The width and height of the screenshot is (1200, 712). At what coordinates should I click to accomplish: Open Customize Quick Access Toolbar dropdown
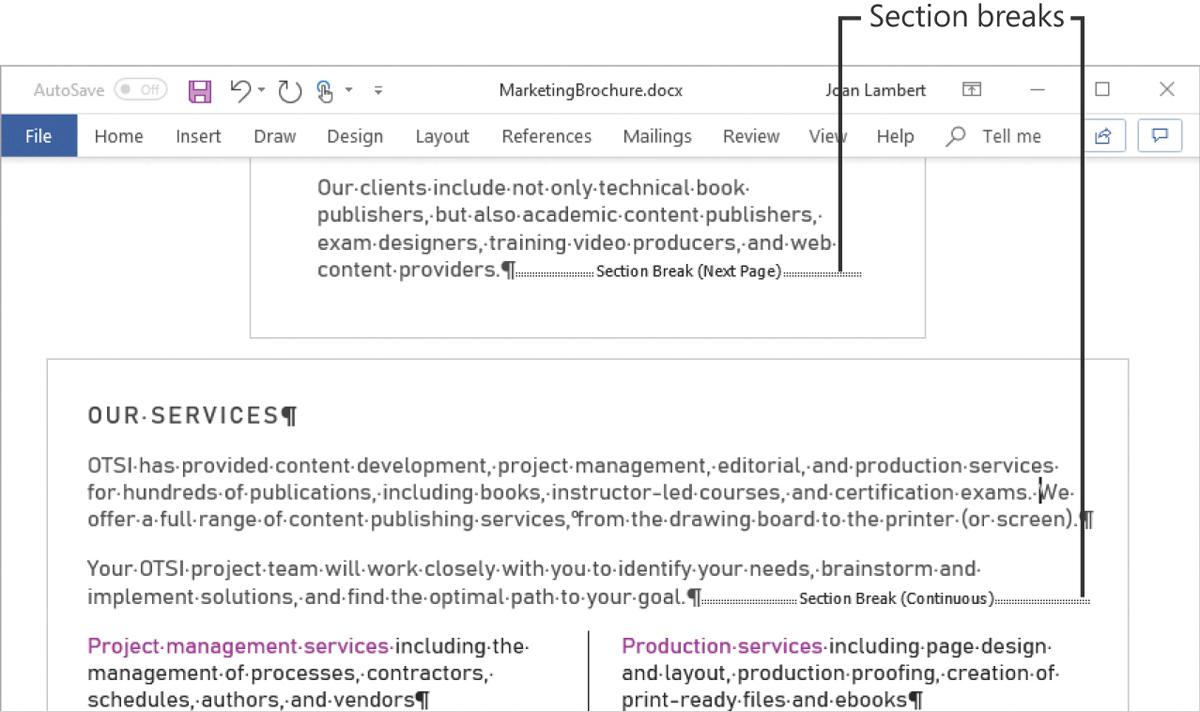(378, 90)
